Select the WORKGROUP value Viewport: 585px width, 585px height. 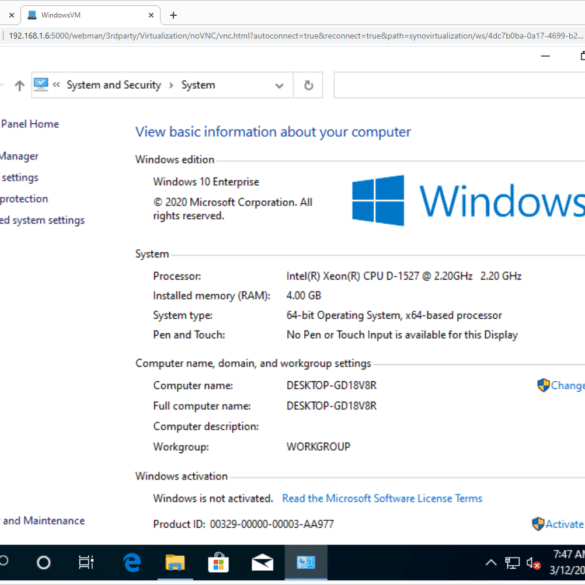(x=318, y=447)
